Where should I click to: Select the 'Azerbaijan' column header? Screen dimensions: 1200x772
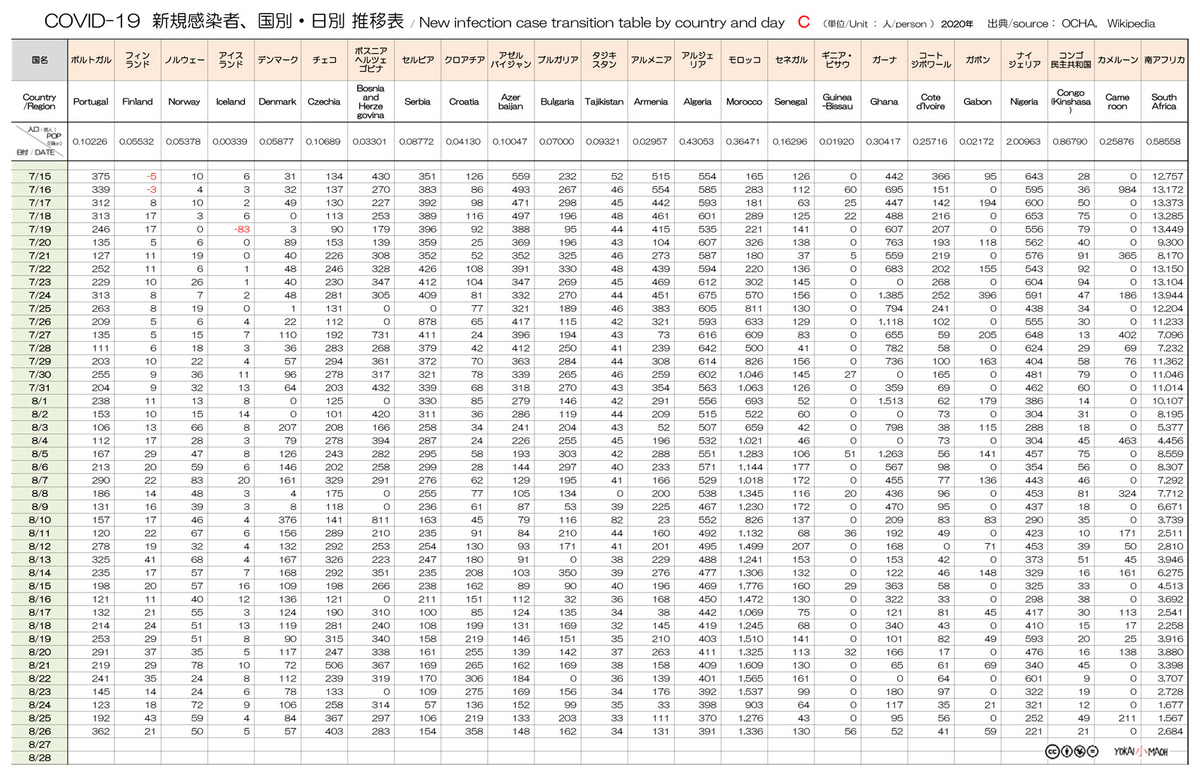point(511,101)
